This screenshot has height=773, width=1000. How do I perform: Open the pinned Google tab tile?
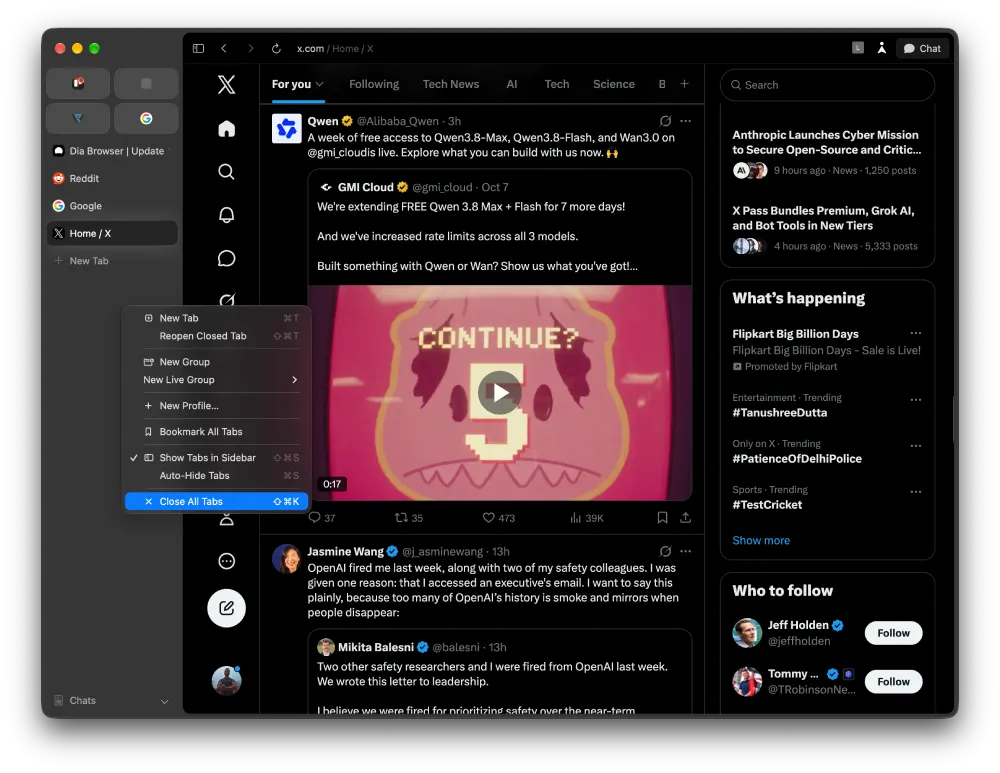(x=146, y=119)
